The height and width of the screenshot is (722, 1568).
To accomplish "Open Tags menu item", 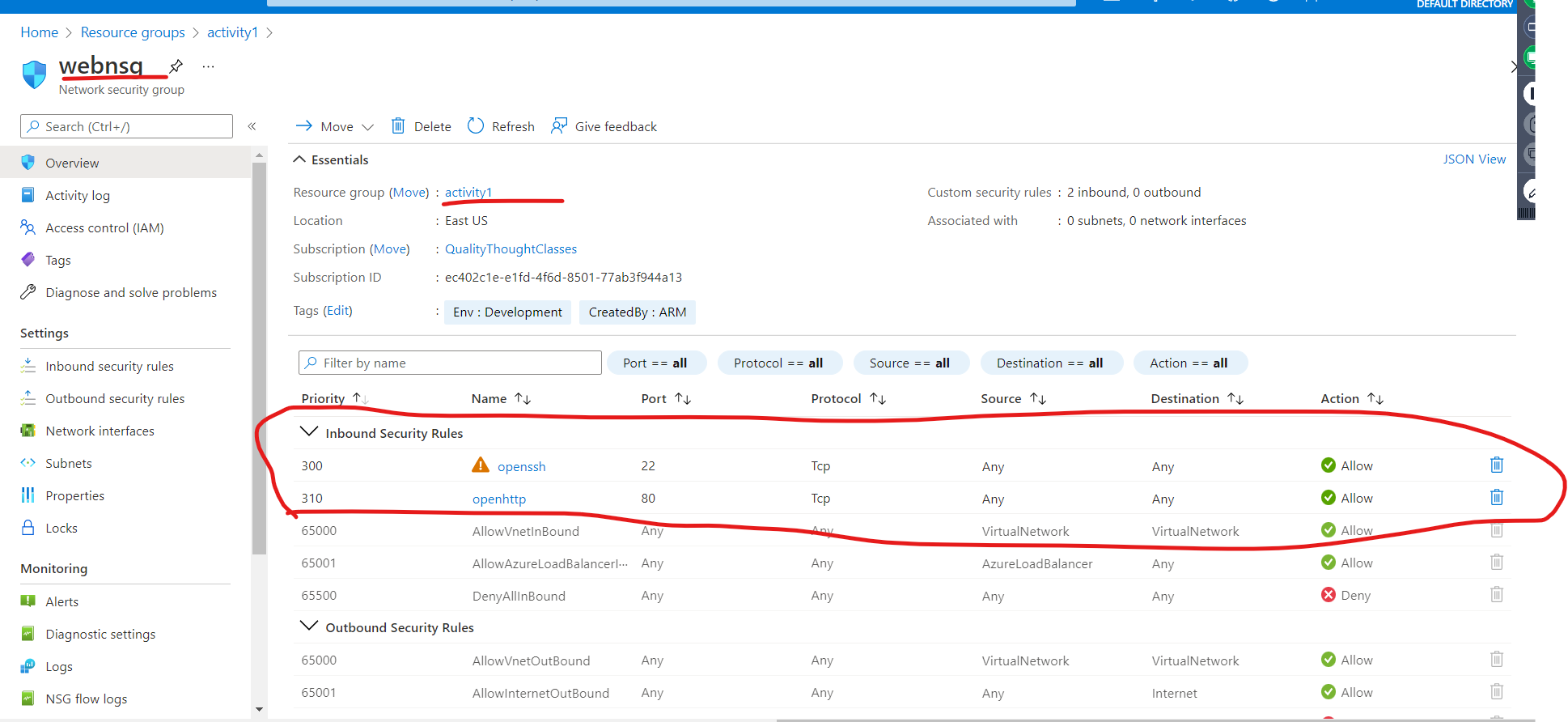I will (58, 260).
